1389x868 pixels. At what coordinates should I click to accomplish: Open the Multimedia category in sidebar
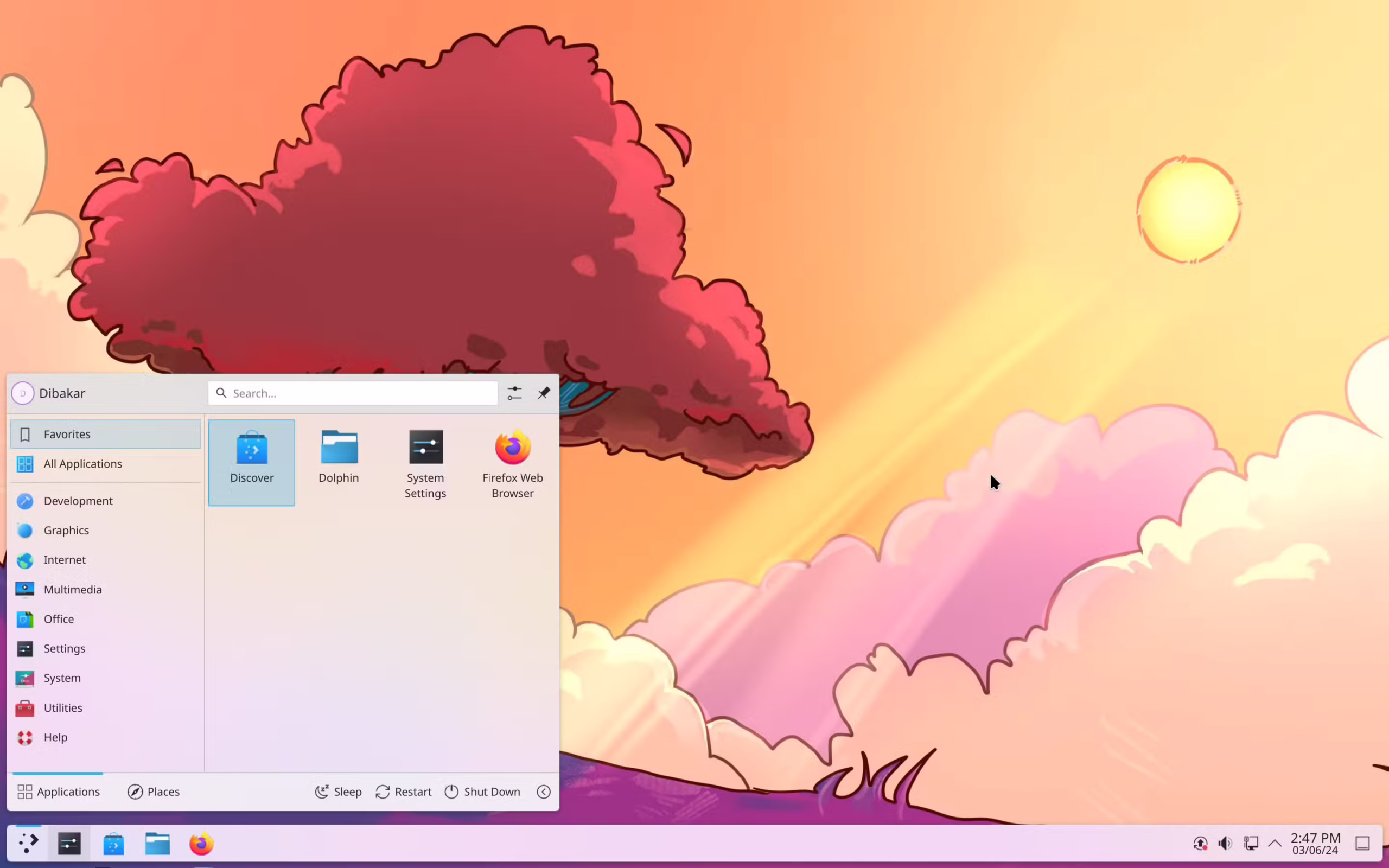73,589
